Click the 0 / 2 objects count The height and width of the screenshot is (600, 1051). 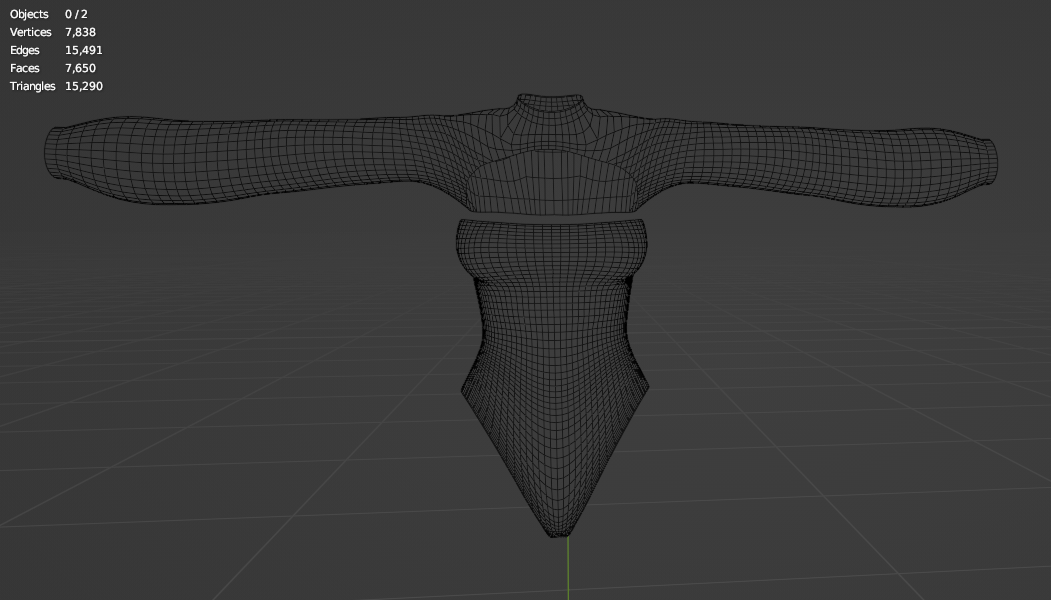(x=76, y=14)
